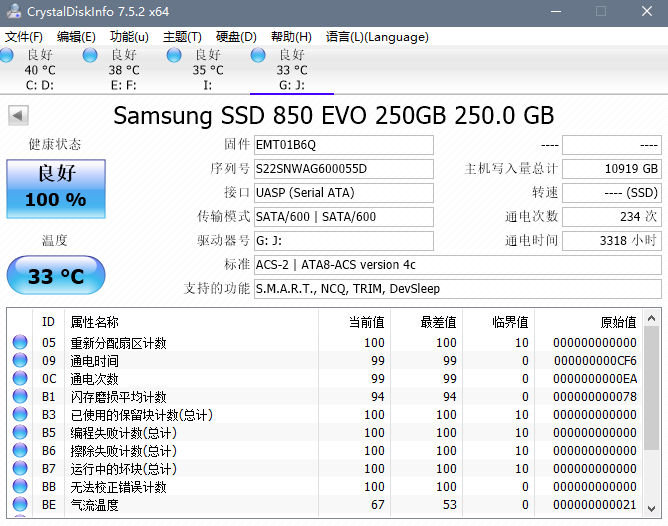Click the previous disk arrow button

(x=18, y=116)
